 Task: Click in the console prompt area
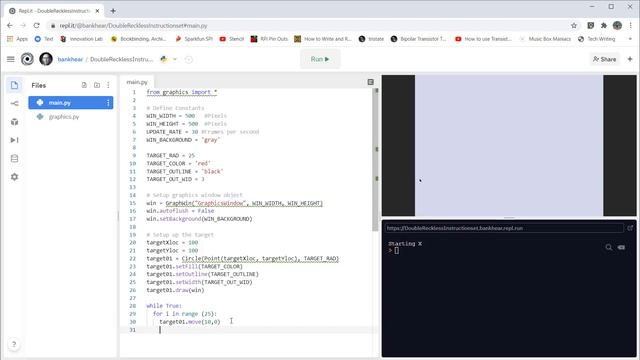coord(396,251)
